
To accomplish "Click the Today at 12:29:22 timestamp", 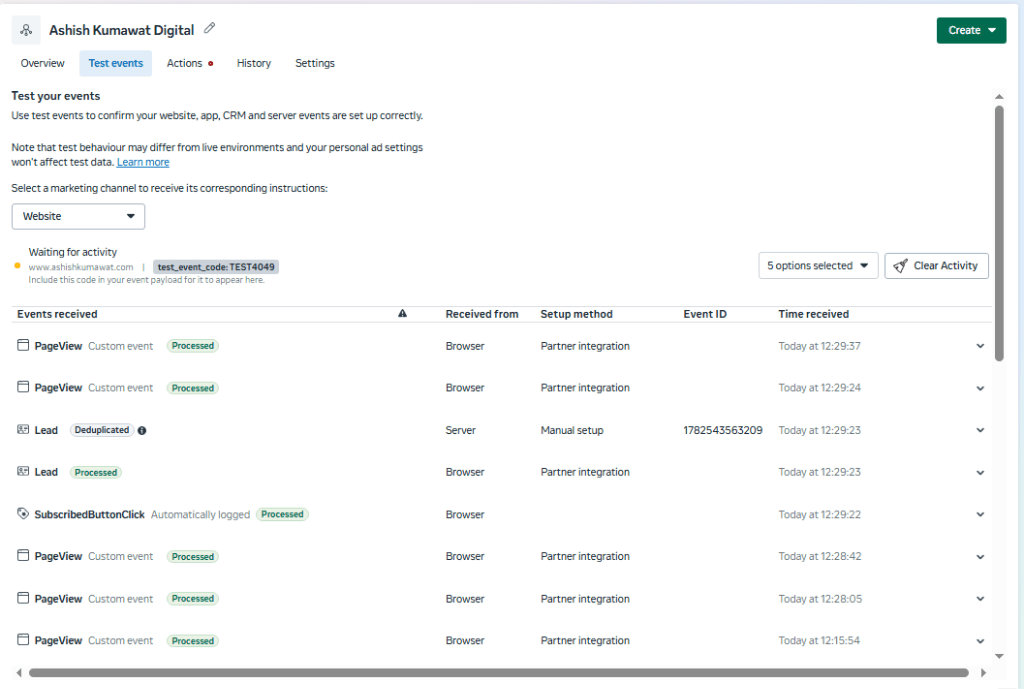I will point(820,515).
